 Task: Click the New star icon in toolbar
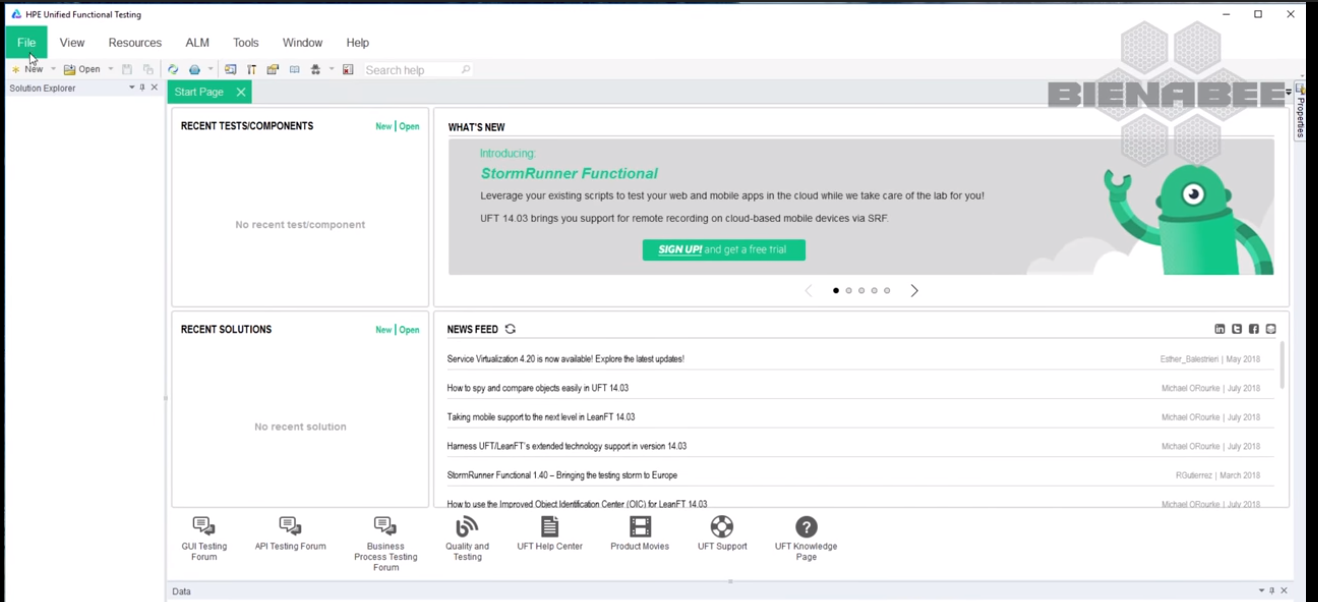click(15, 70)
